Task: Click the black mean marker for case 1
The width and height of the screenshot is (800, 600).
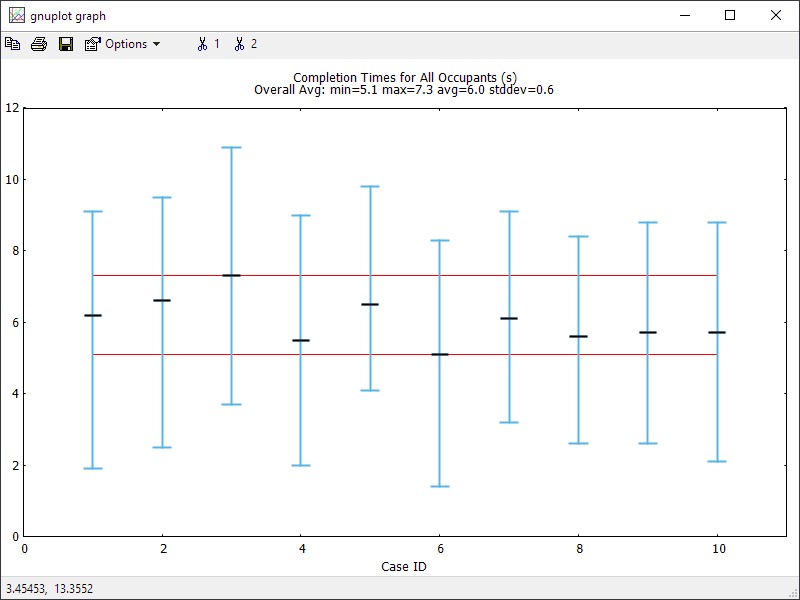Action: [x=93, y=315]
